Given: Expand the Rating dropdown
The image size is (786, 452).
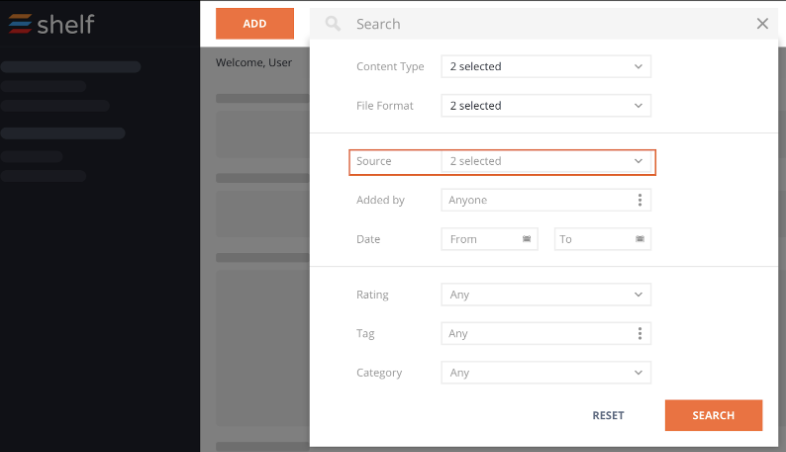Looking at the screenshot, I should coord(546,295).
